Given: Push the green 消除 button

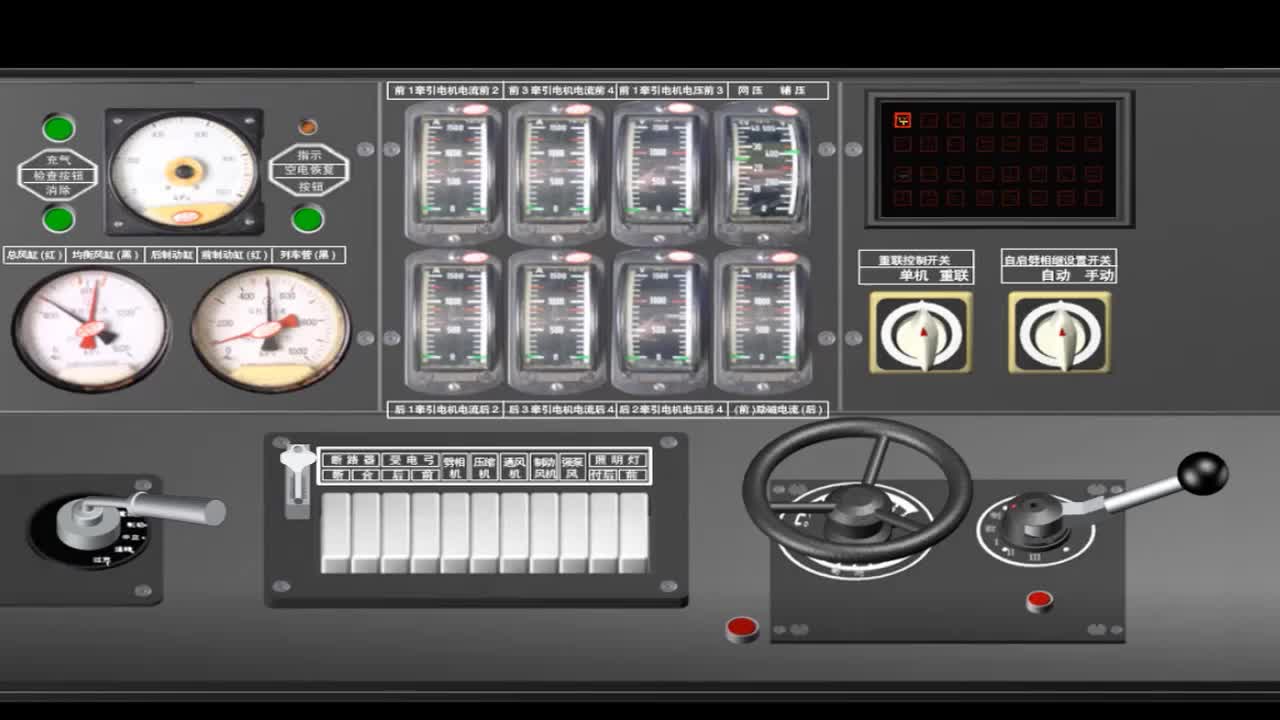Looking at the screenshot, I should coord(59,219).
